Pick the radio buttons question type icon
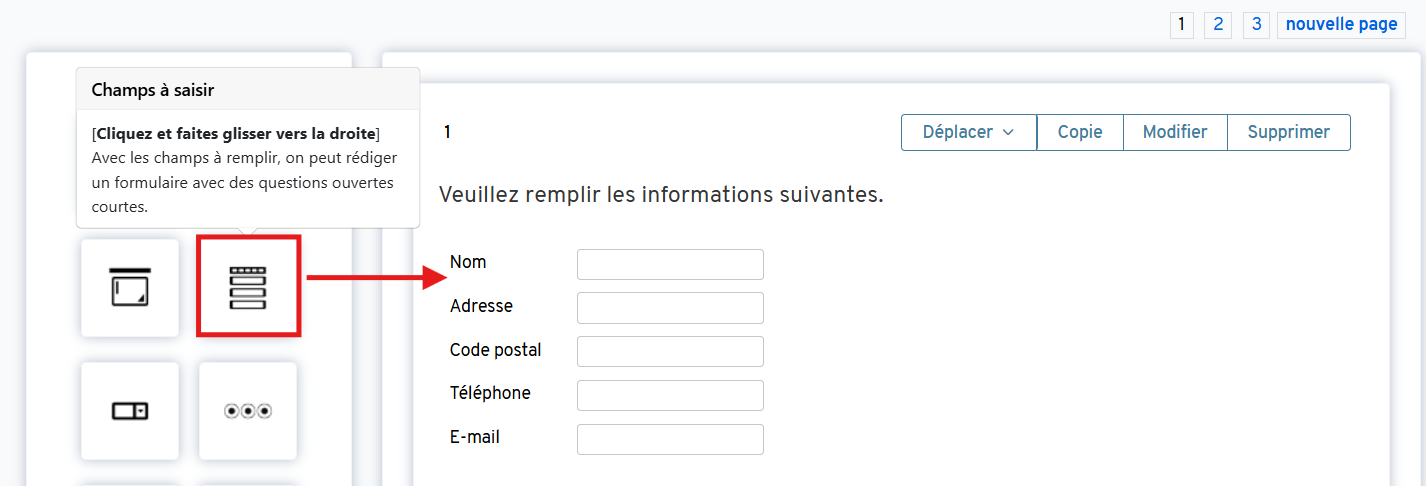This screenshot has height=486, width=1426. click(248, 411)
